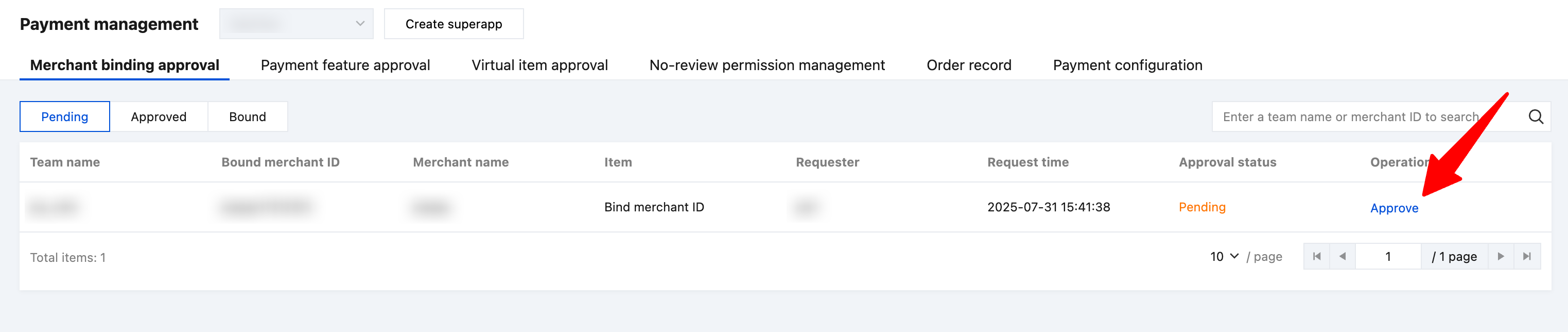Open the Virtual item approval tab
This screenshot has height=332, width=1568.
(539, 65)
